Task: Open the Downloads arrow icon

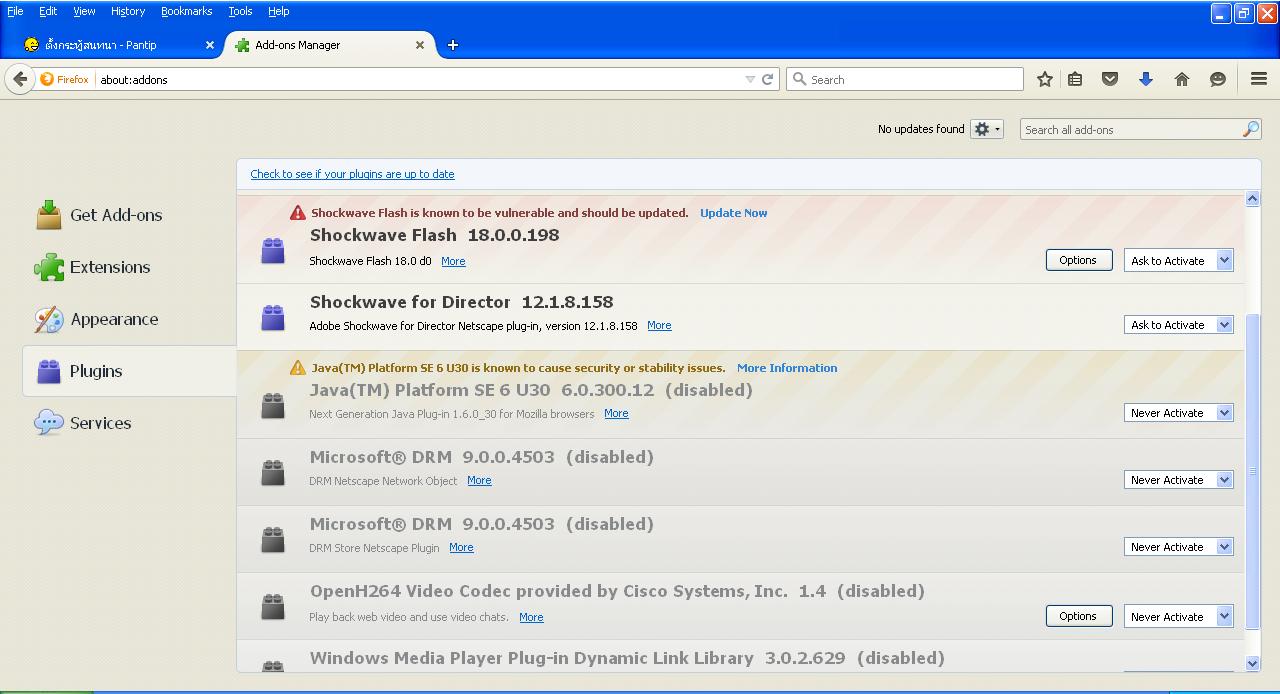Action: click(1146, 79)
